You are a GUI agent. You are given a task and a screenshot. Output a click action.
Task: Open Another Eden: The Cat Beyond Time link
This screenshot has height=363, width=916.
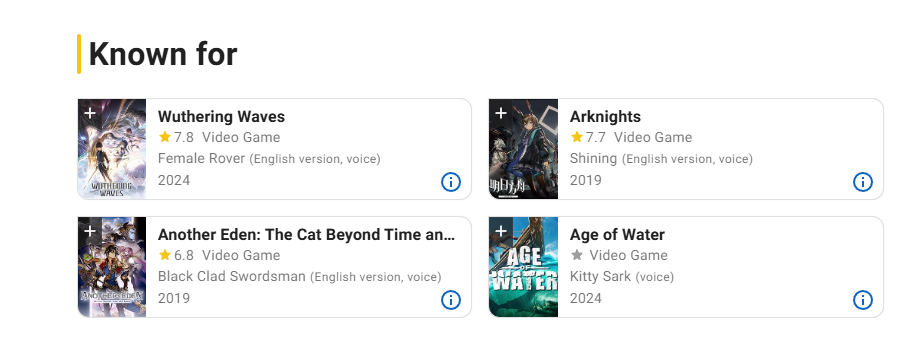coord(306,234)
